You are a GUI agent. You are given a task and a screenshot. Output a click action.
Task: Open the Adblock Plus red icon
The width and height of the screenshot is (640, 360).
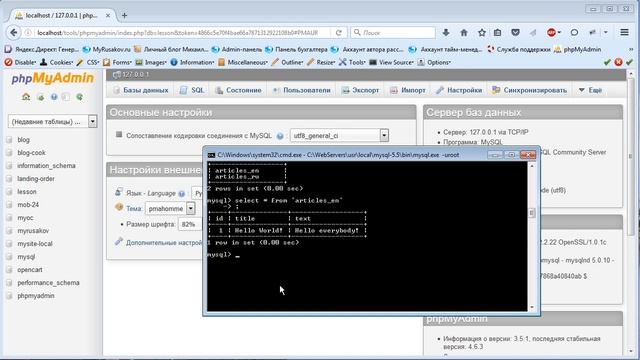click(551, 33)
